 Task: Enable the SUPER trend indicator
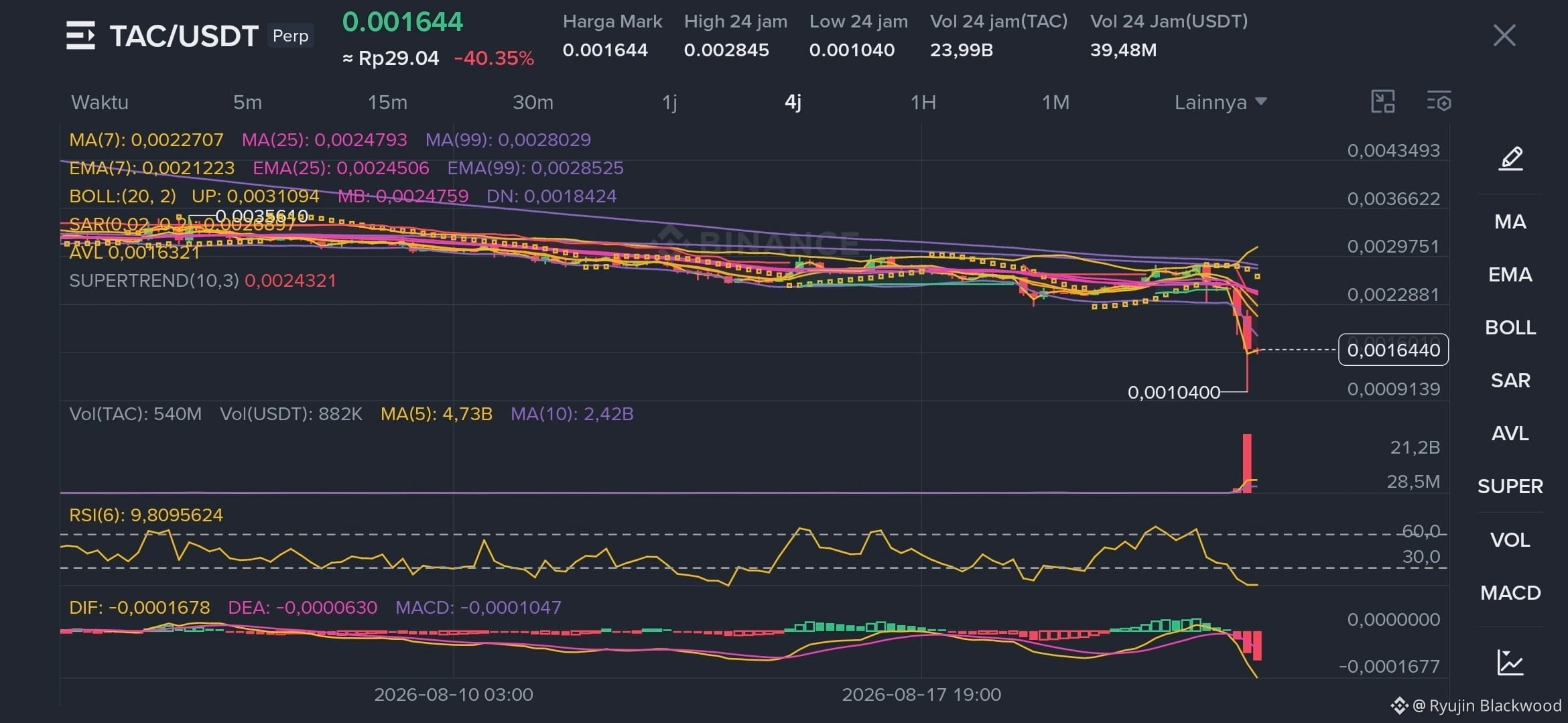click(1510, 486)
